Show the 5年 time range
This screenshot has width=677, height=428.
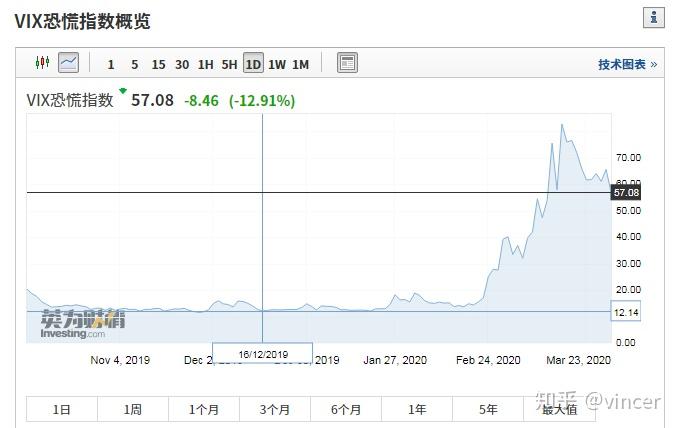click(x=488, y=409)
